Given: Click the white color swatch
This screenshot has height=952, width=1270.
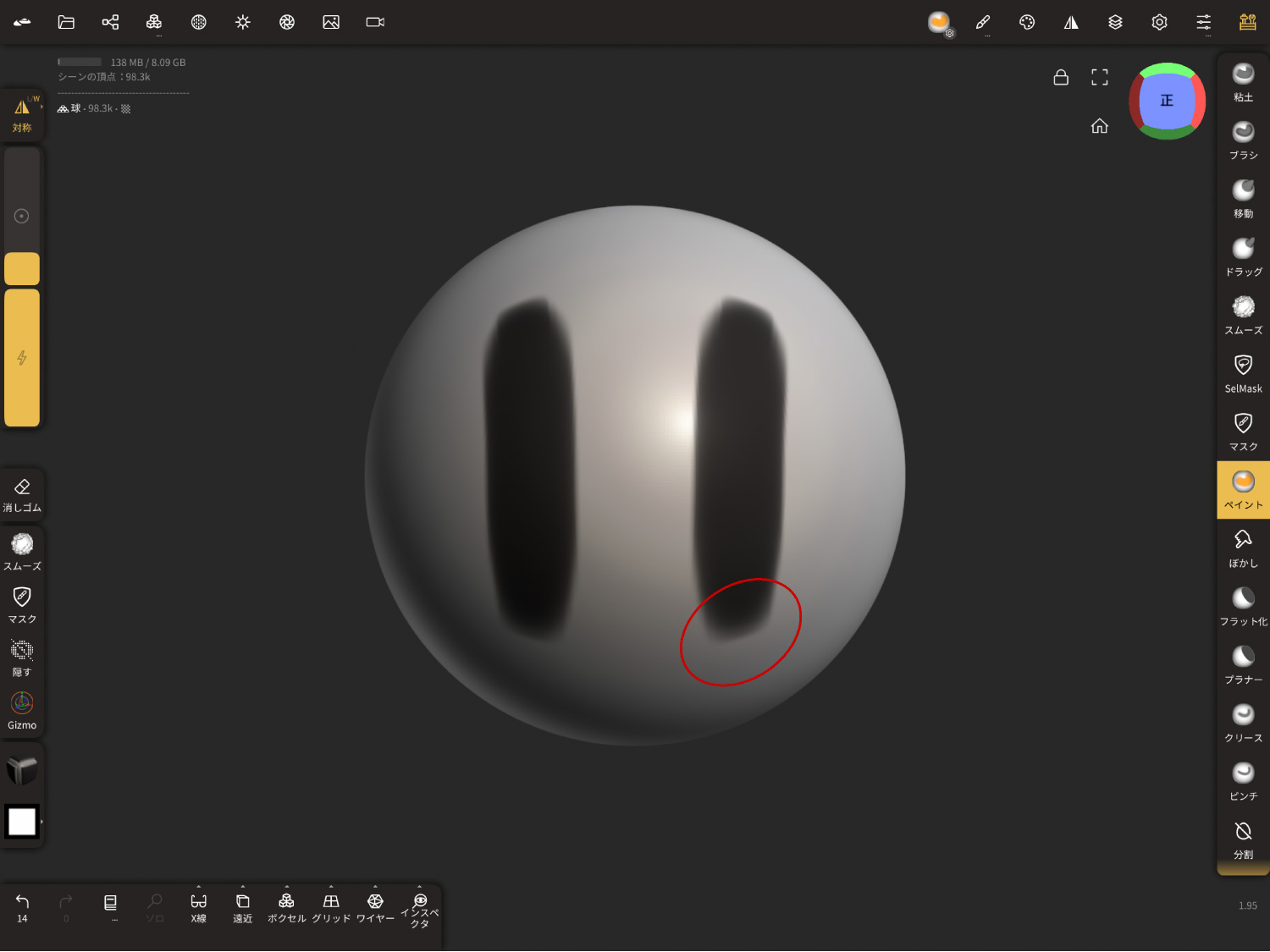Looking at the screenshot, I should [22, 821].
